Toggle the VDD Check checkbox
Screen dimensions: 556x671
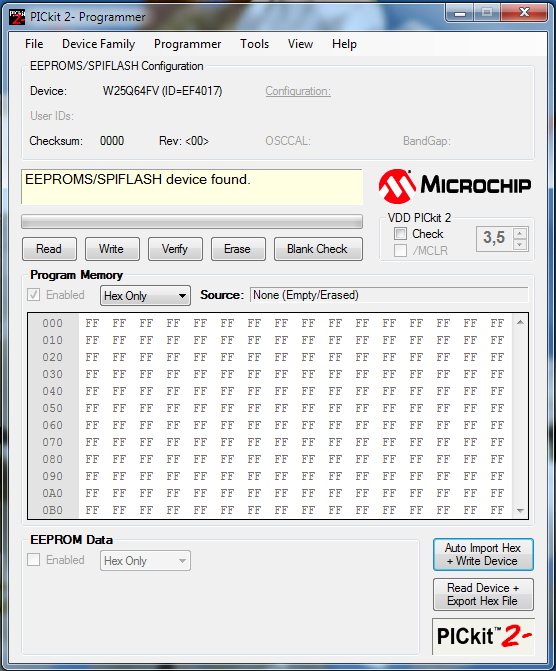click(x=400, y=234)
